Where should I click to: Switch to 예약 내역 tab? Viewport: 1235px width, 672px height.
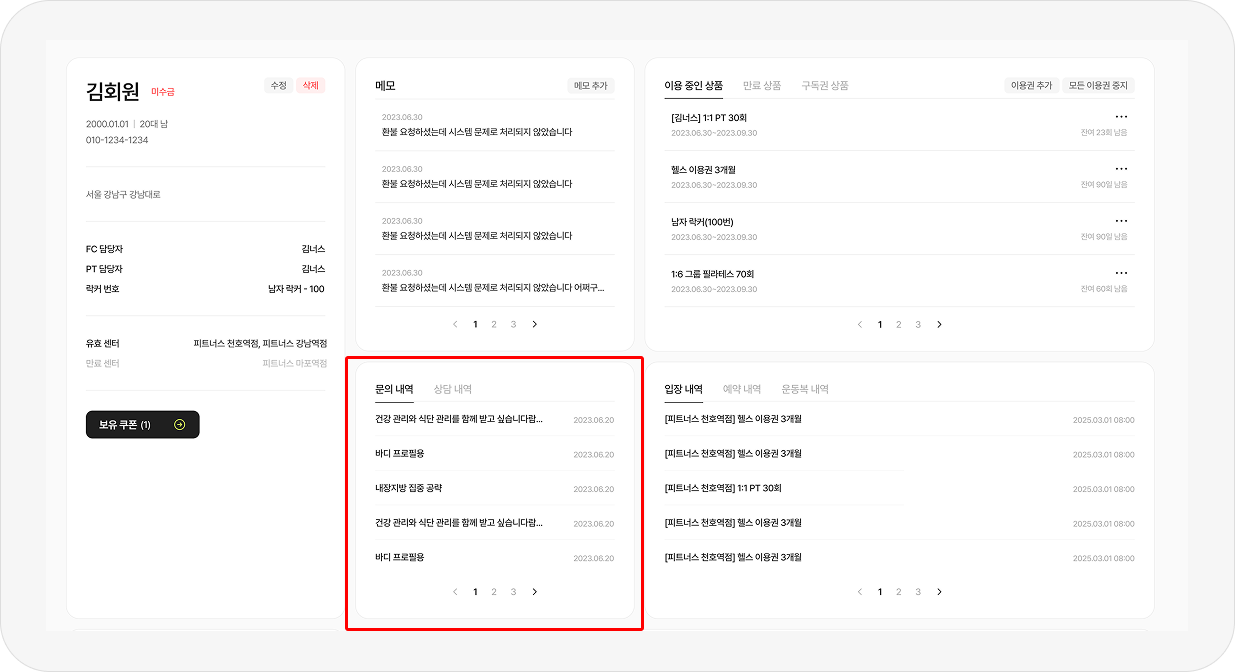pyautogui.click(x=742, y=389)
